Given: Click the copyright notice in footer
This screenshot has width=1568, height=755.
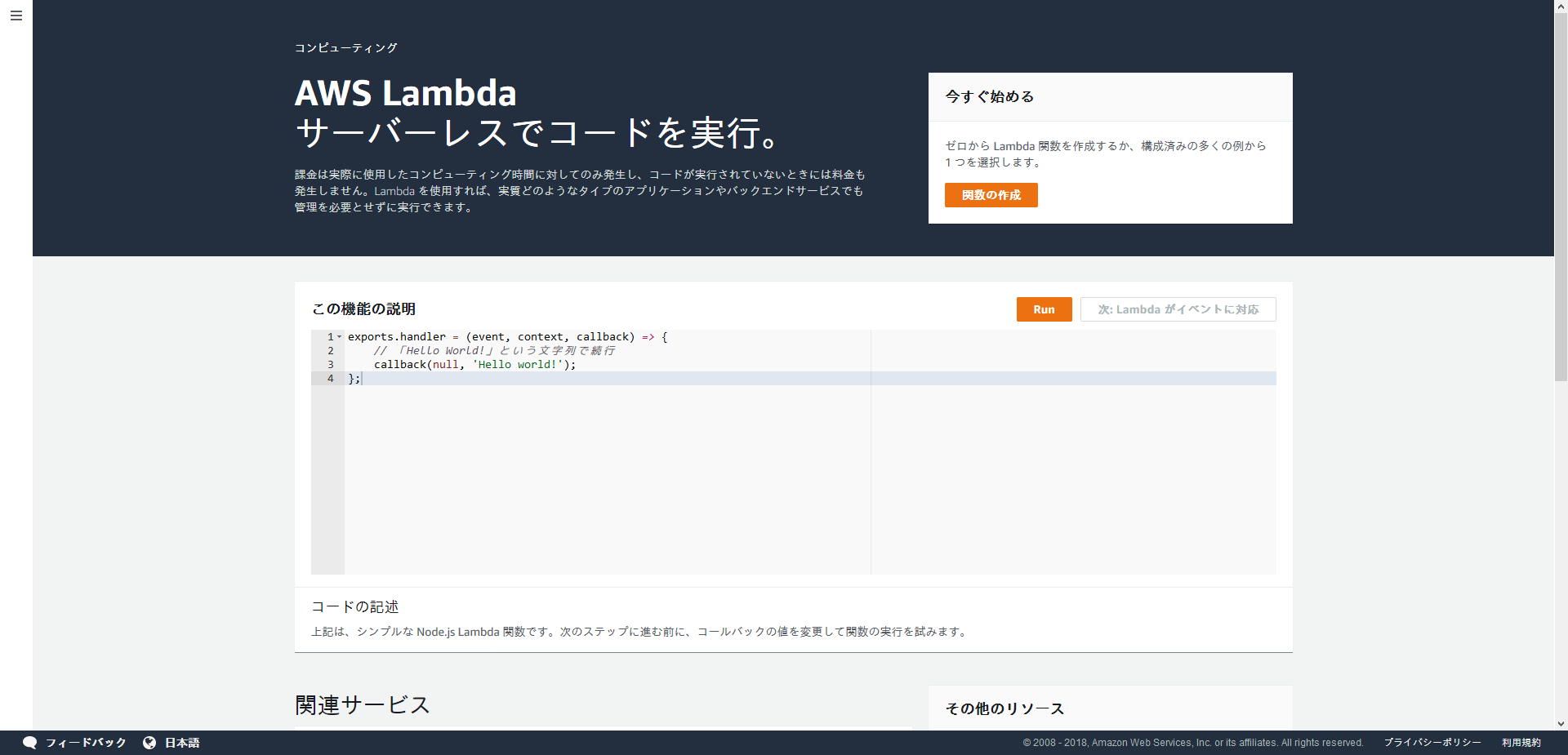Looking at the screenshot, I should pos(1193,743).
